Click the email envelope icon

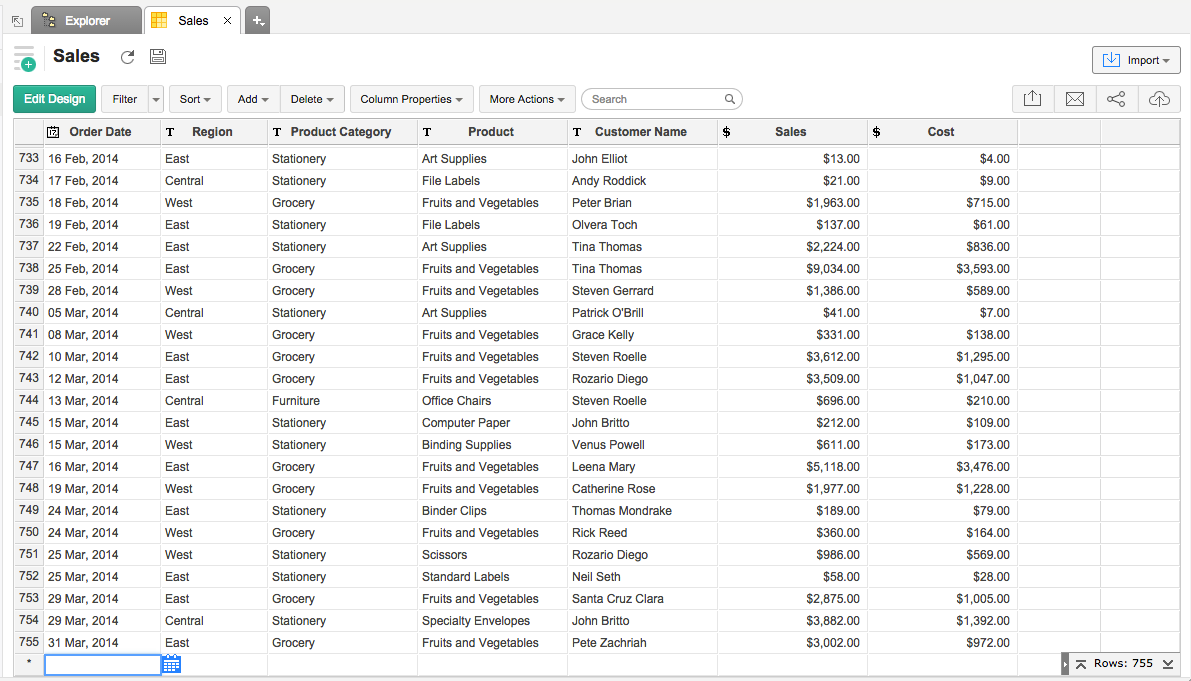pos(1075,99)
